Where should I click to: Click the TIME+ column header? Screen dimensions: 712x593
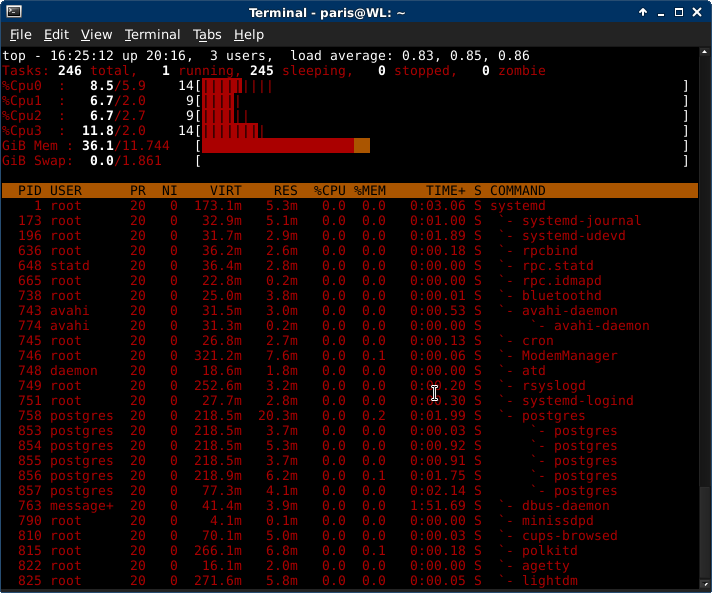tap(445, 191)
